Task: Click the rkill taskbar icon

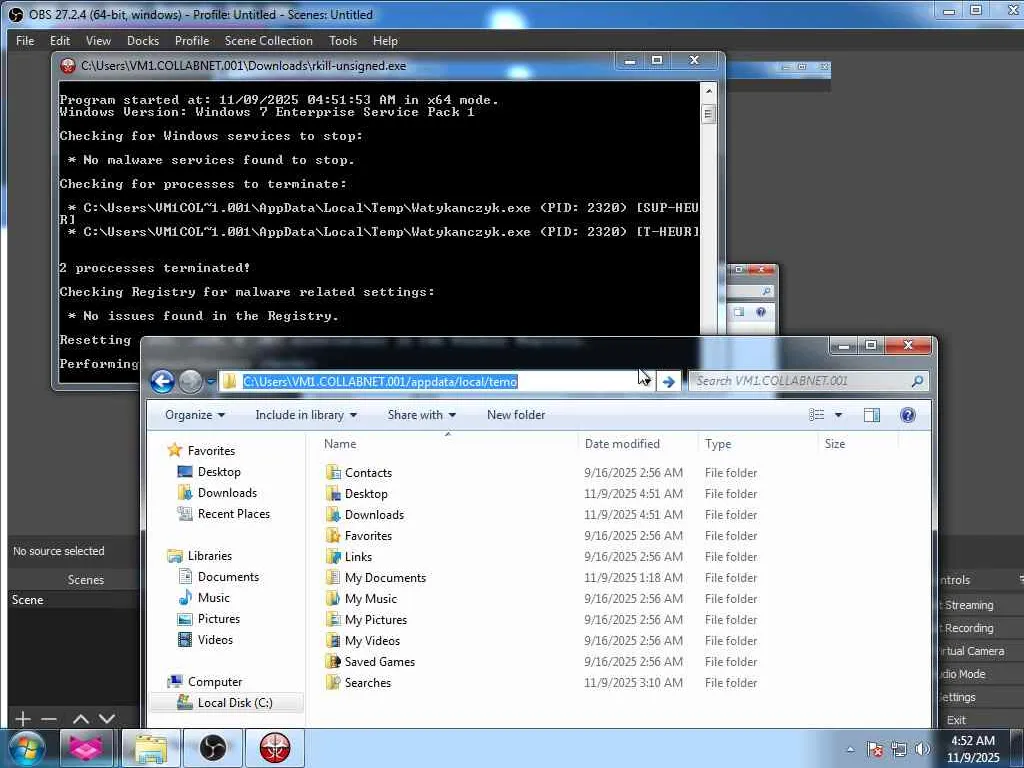Action: coord(274,748)
